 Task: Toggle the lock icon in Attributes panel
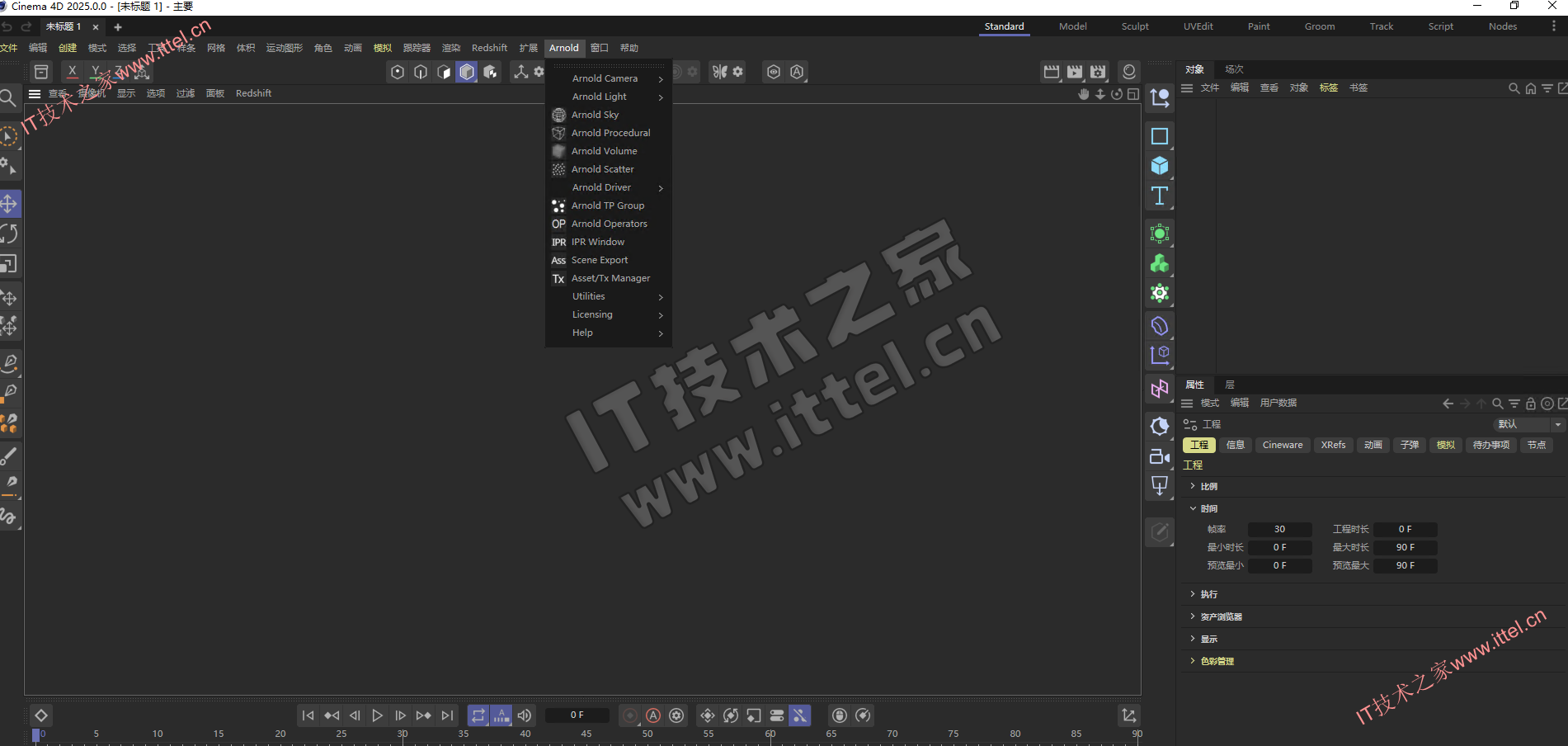(1531, 404)
